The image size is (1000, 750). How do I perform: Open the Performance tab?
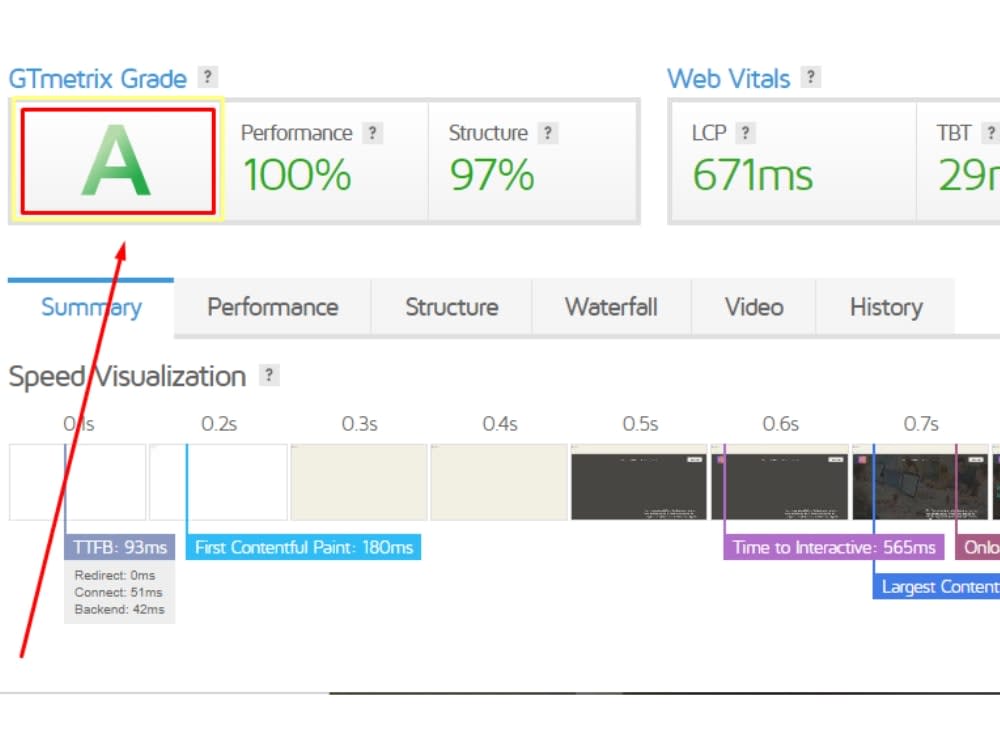point(272,307)
